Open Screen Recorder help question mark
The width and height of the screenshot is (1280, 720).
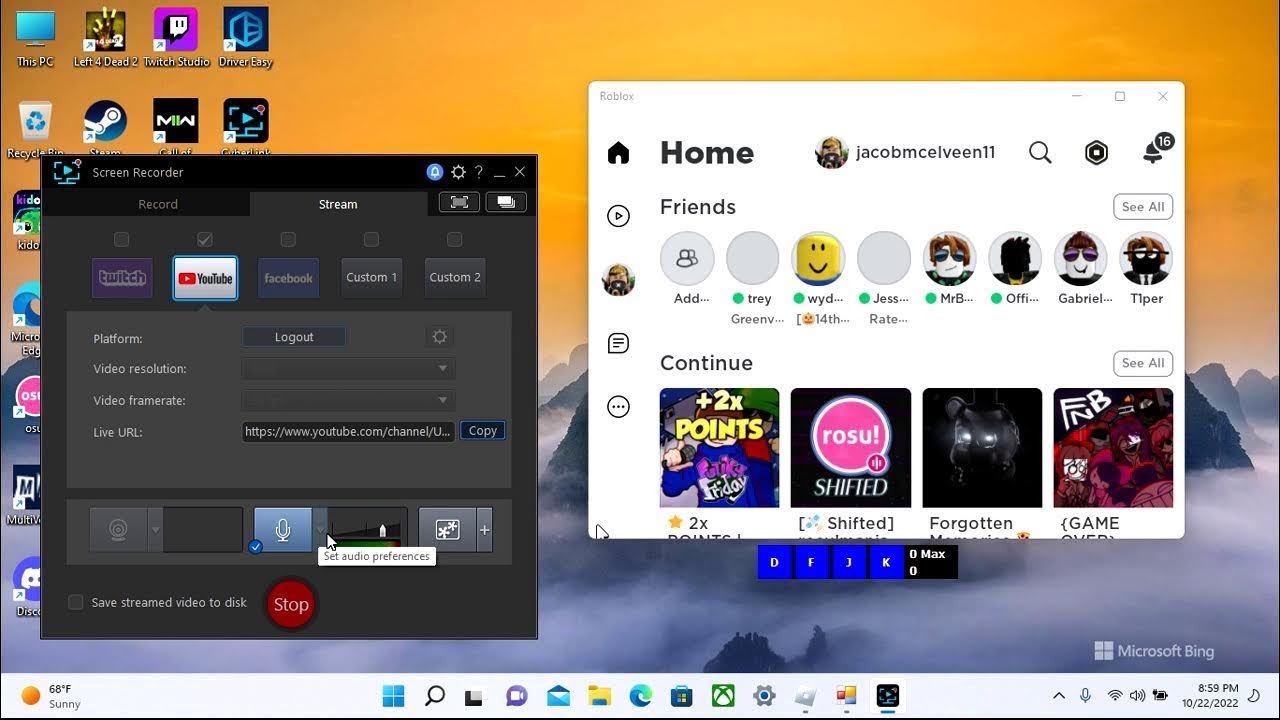tap(479, 172)
